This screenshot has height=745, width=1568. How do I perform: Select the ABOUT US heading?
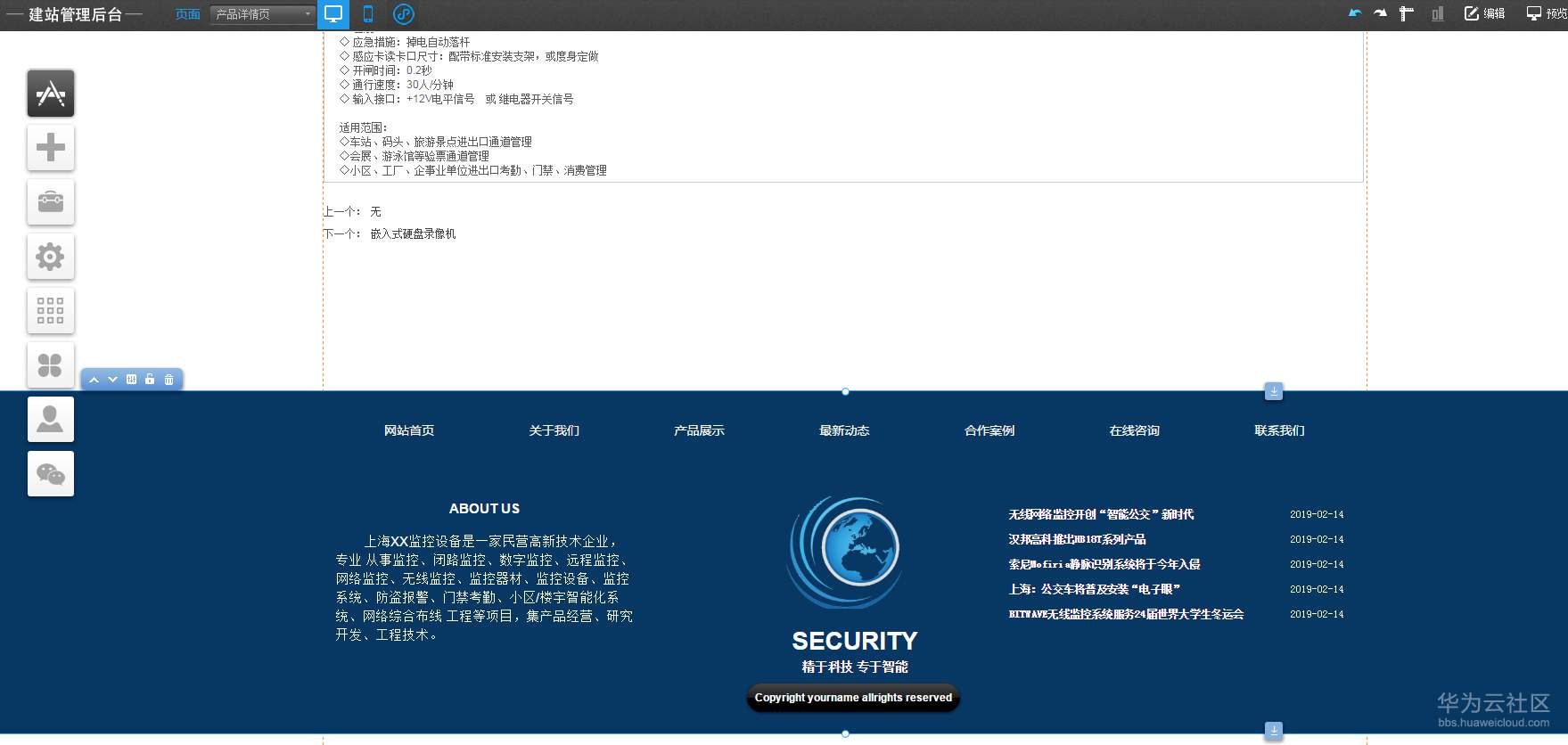pyautogui.click(x=484, y=508)
